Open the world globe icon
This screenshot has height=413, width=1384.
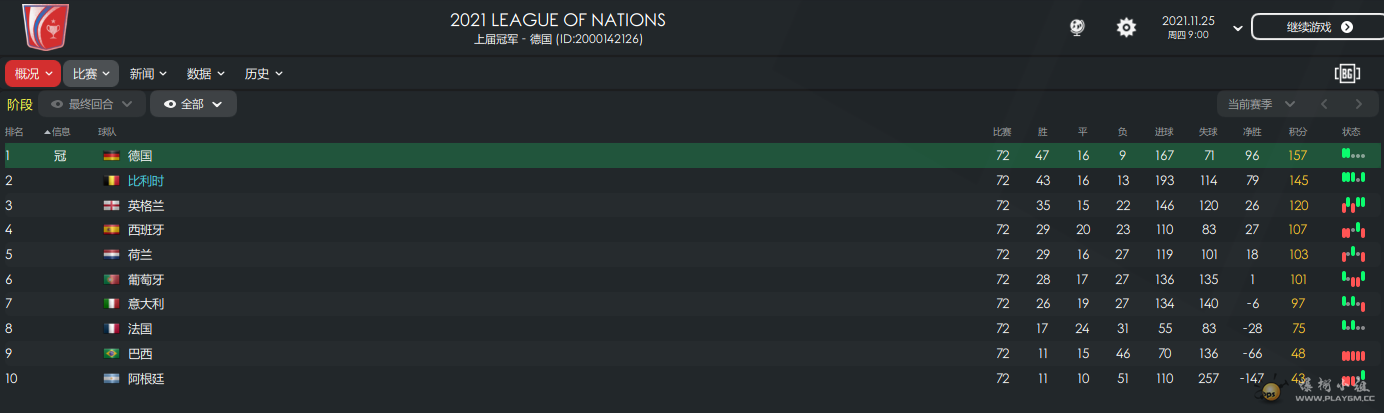point(1076,27)
